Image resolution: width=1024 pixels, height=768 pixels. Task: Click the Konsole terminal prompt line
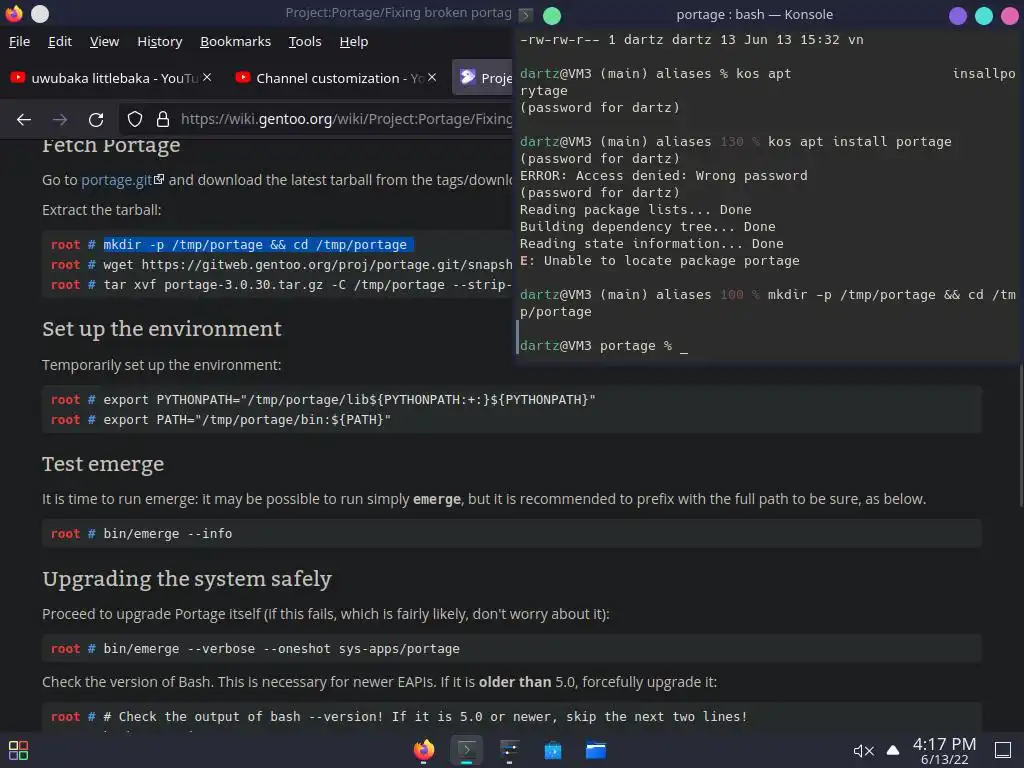coord(604,345)
